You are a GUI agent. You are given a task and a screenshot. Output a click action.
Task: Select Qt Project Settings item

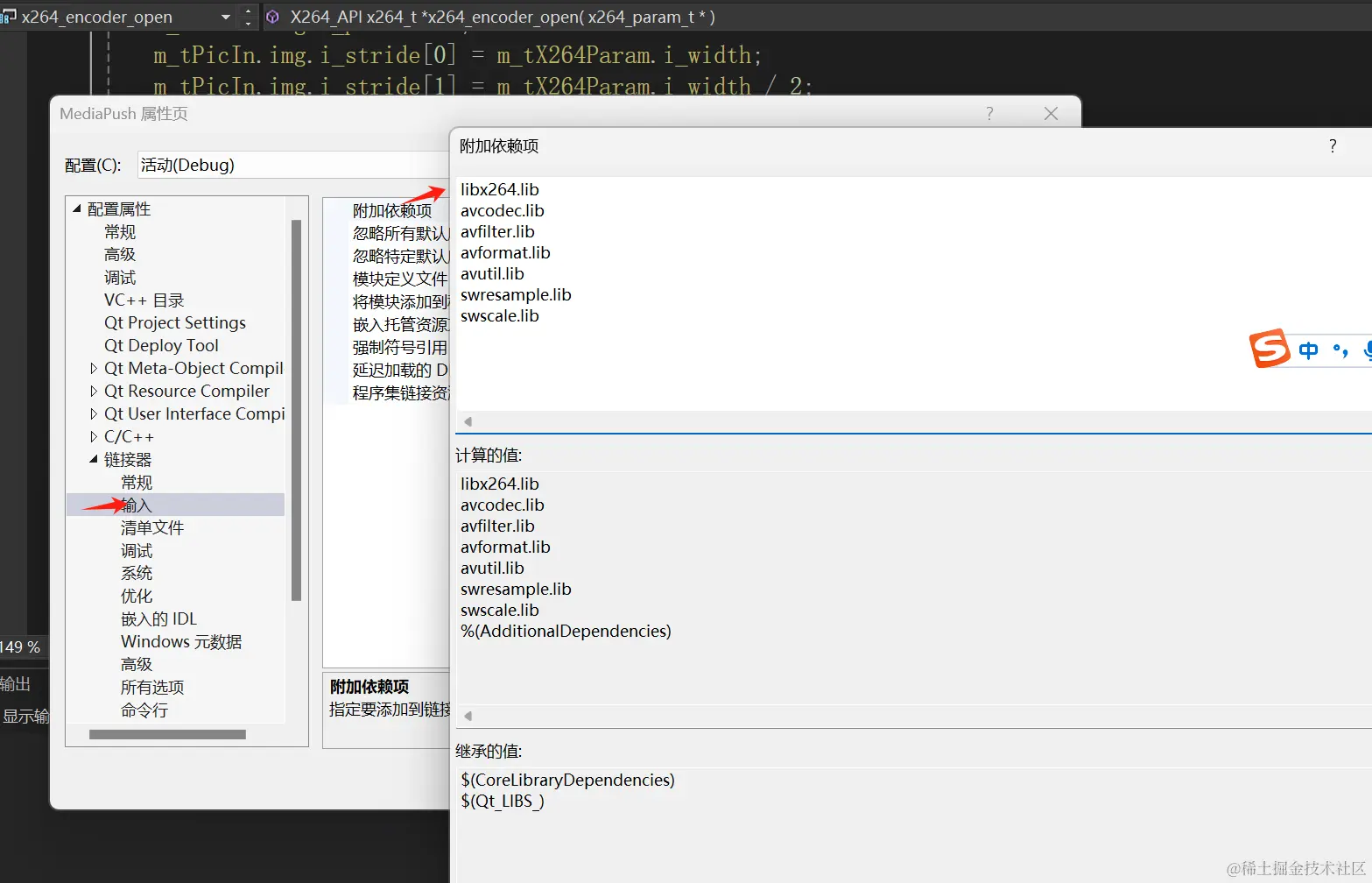(175, 323)
